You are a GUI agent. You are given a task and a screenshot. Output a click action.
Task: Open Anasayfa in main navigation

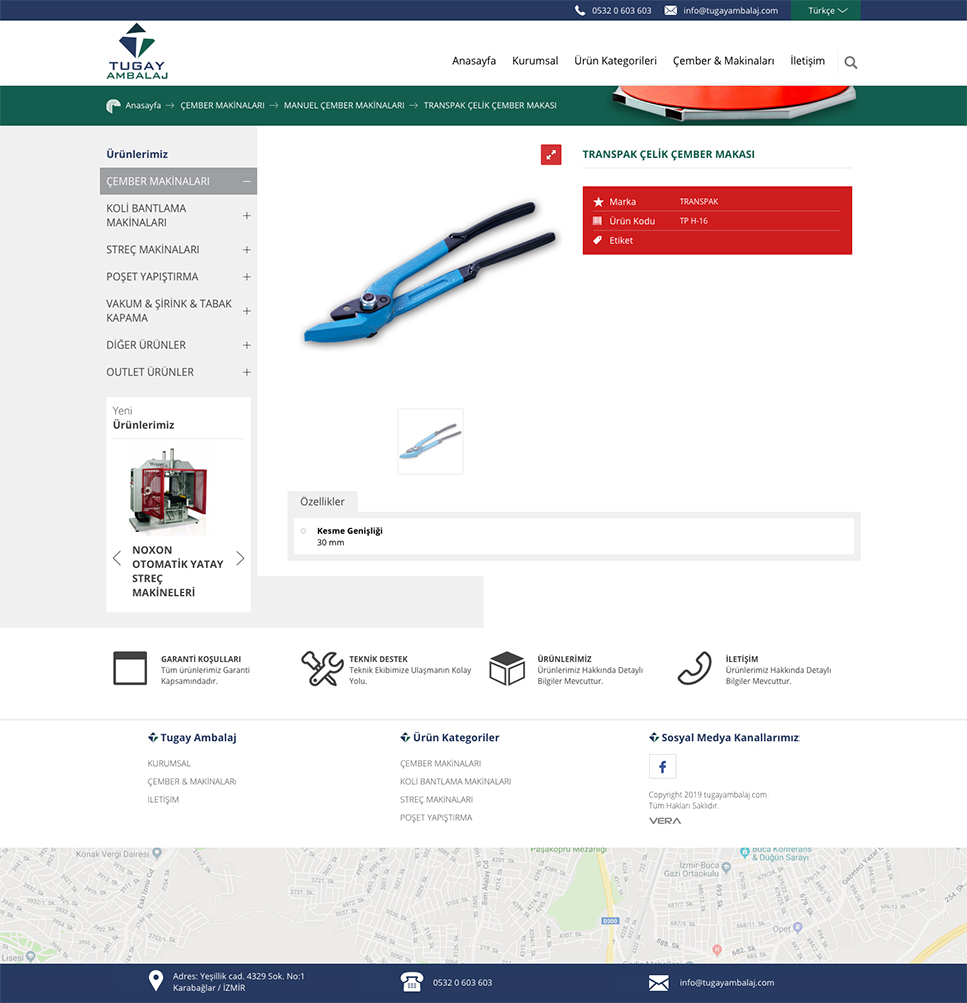(474, 61)
